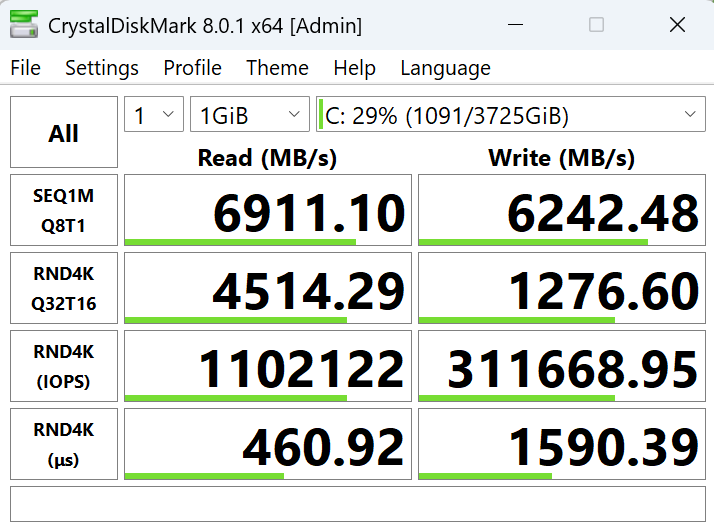Open the Language menu
This screenshot has height=523, width=714.
tap(445, 68)
